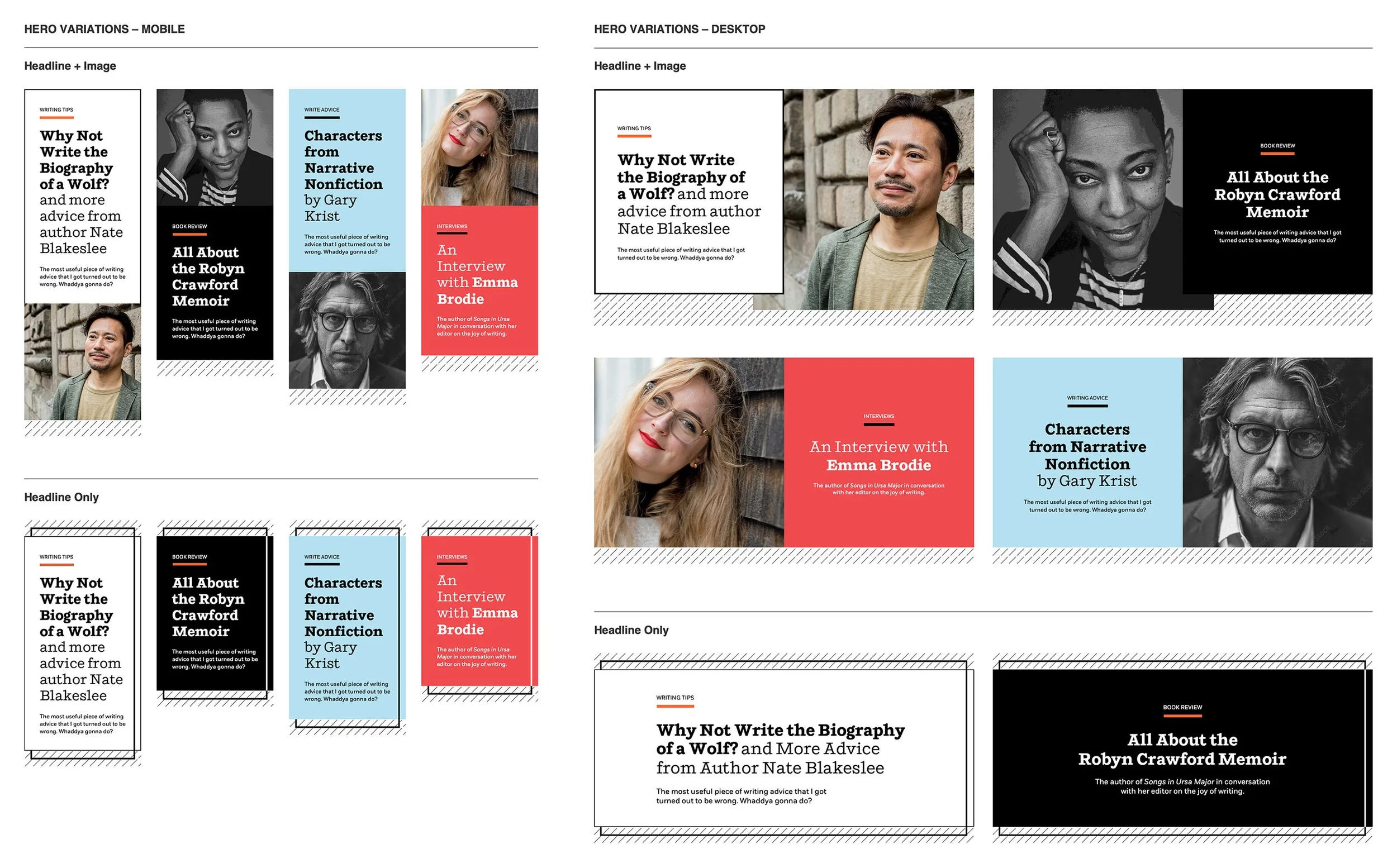
Task: Click mobile Robyn Crawford portrait image
Action: pyautogui.click(x=215, y=147)
